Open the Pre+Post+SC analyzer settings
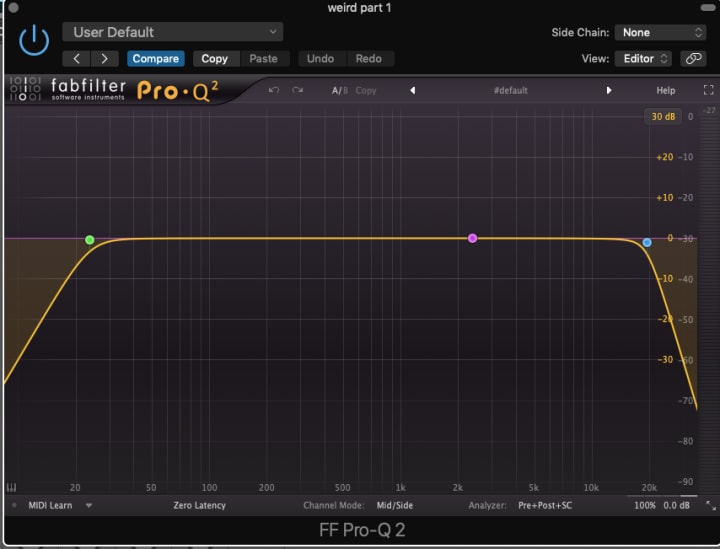The height and width of the screenshot is (549, 720). point(545,505)
